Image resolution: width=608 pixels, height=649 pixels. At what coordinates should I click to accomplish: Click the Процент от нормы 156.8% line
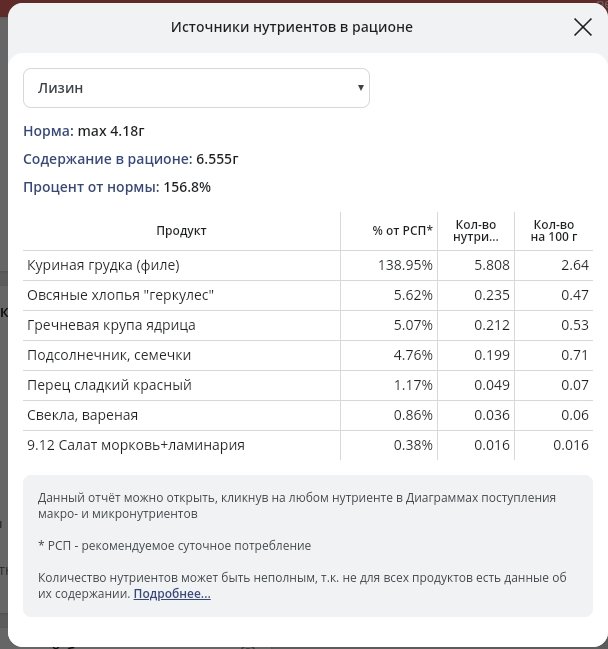117,186
